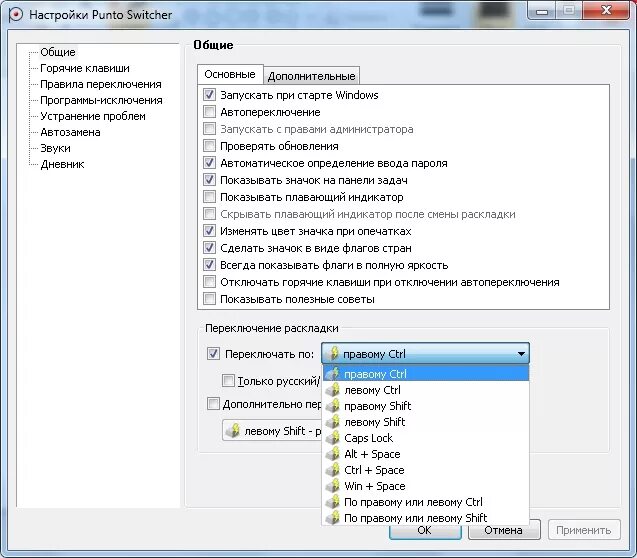Choose 'правому Shift' from the list
The height and width of the screenshot is (558, 637).
425,406
